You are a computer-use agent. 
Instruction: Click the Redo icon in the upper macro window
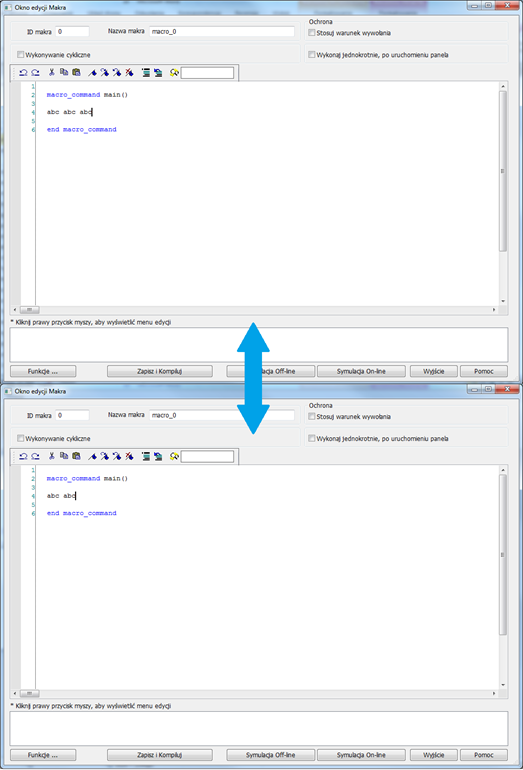pyautogui.click(x=35, y=73)
